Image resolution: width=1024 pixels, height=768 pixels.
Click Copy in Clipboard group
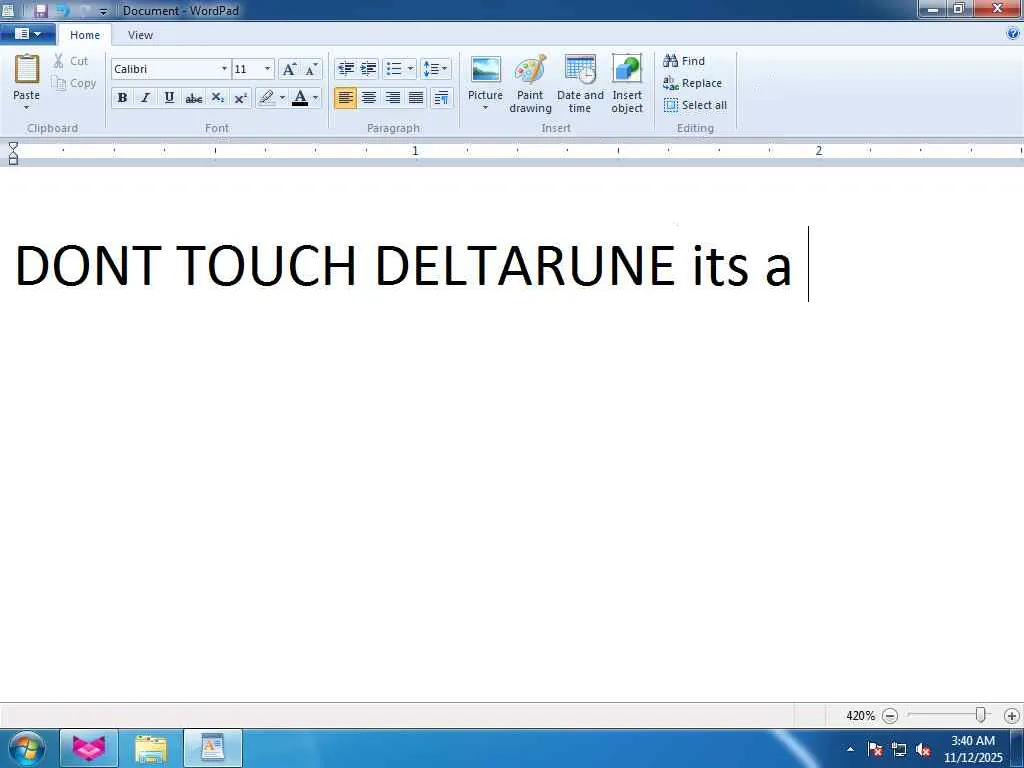click(74, 83)
